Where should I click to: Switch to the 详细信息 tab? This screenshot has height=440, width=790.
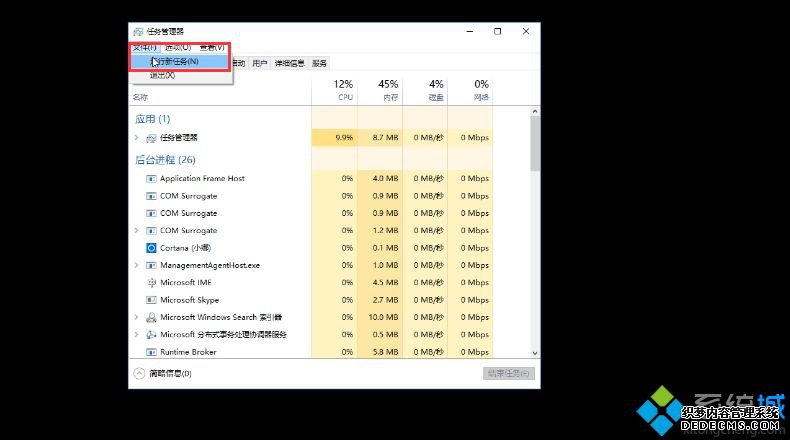coord(290,64)
